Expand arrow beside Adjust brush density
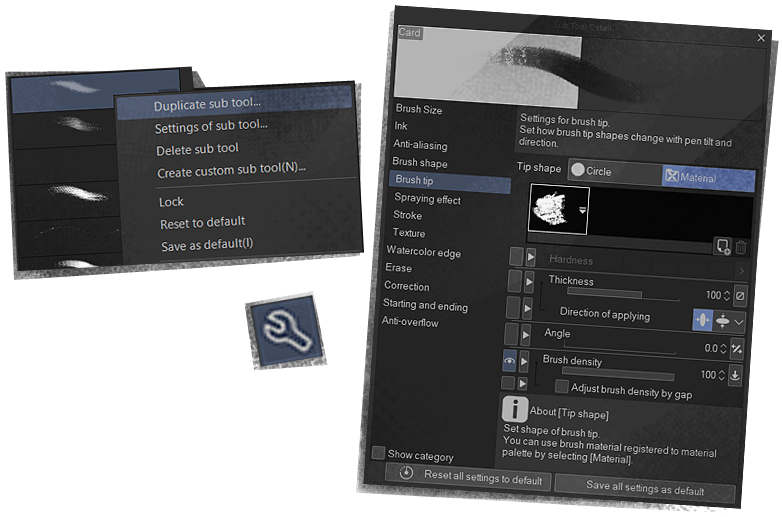The width and height of the screenshot is (782, 517). 522,383
